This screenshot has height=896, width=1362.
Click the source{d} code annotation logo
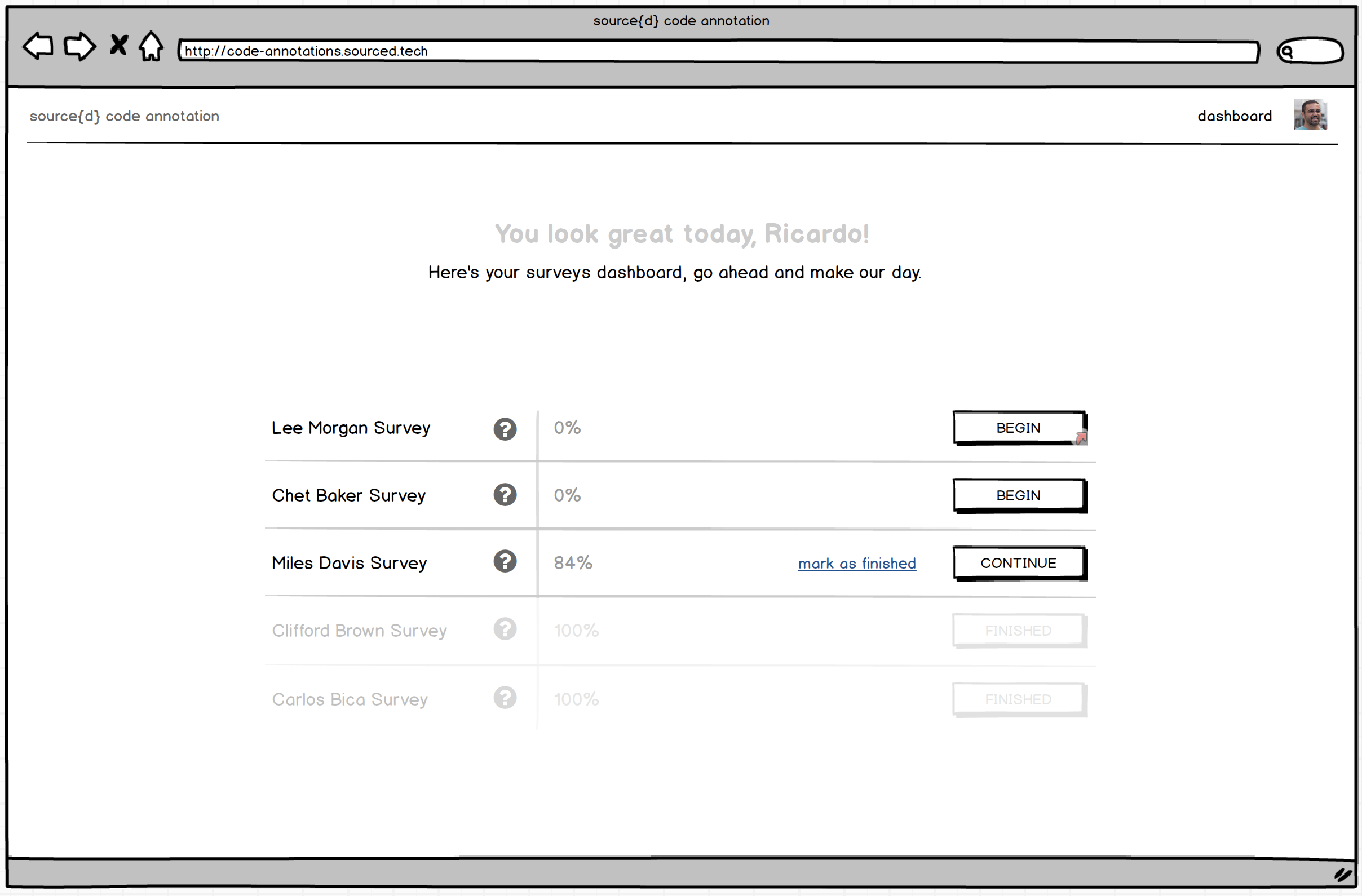pyautogui.click(x=124, y=116)
